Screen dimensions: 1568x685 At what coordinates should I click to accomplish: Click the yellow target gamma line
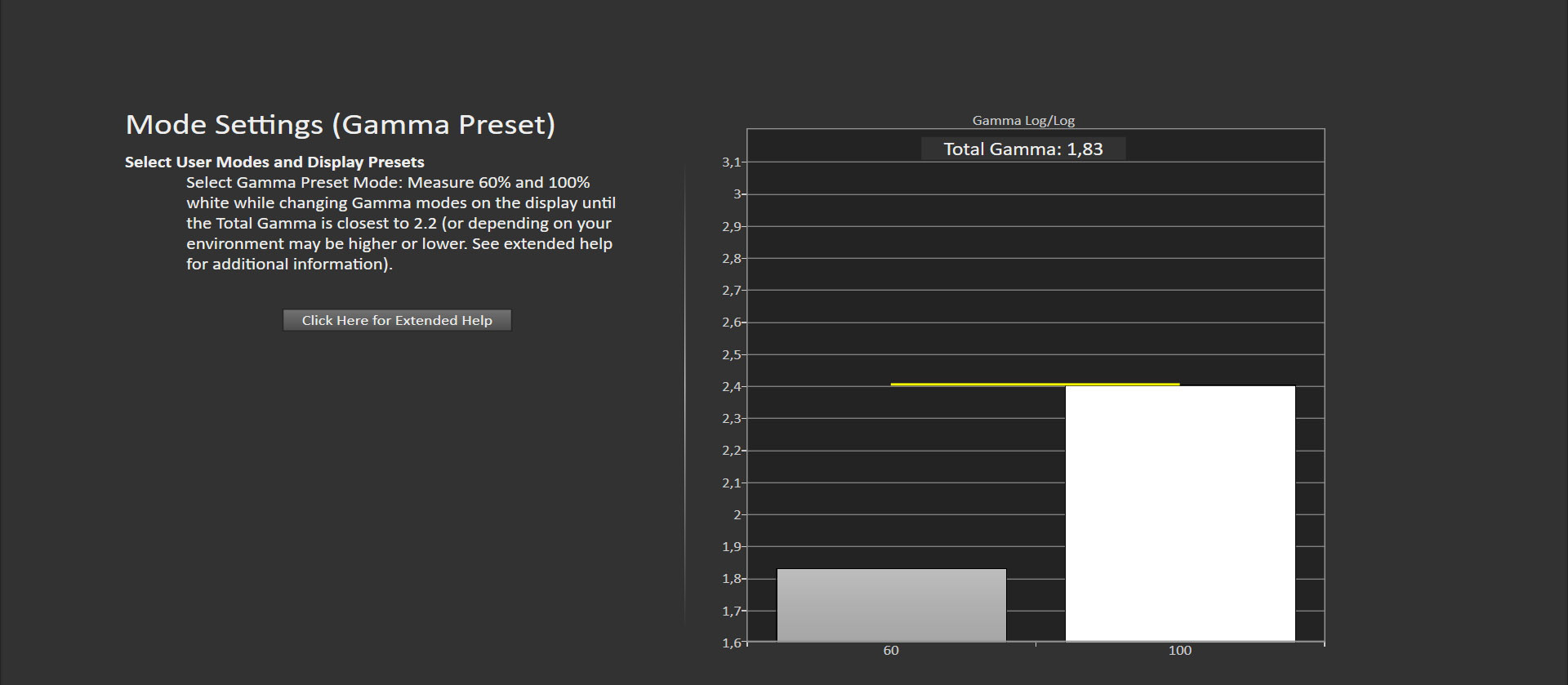tap(1035, 384)
